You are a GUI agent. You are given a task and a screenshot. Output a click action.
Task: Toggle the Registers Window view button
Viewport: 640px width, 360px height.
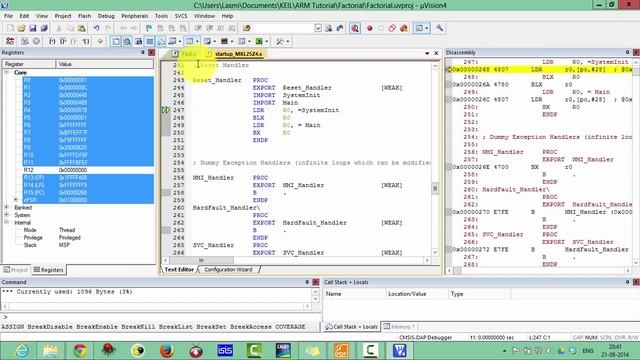point(150,41)
